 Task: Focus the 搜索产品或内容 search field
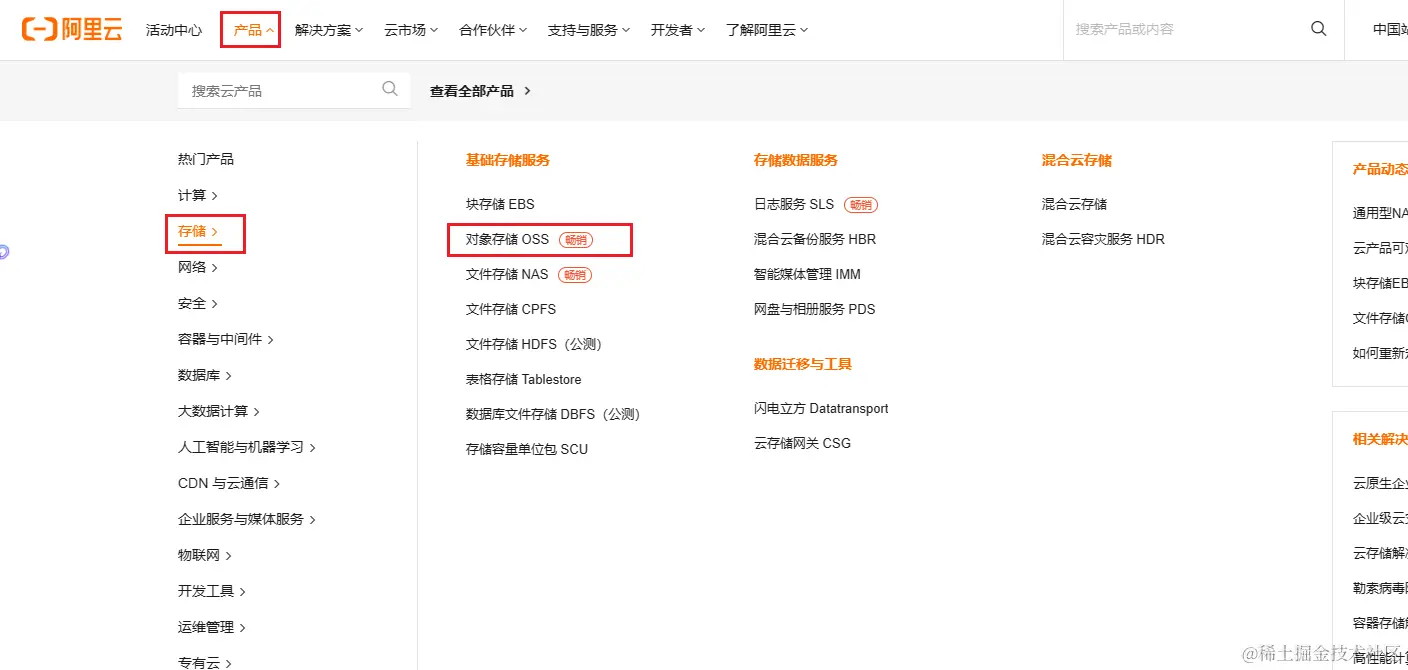(x=1185, y=29)
